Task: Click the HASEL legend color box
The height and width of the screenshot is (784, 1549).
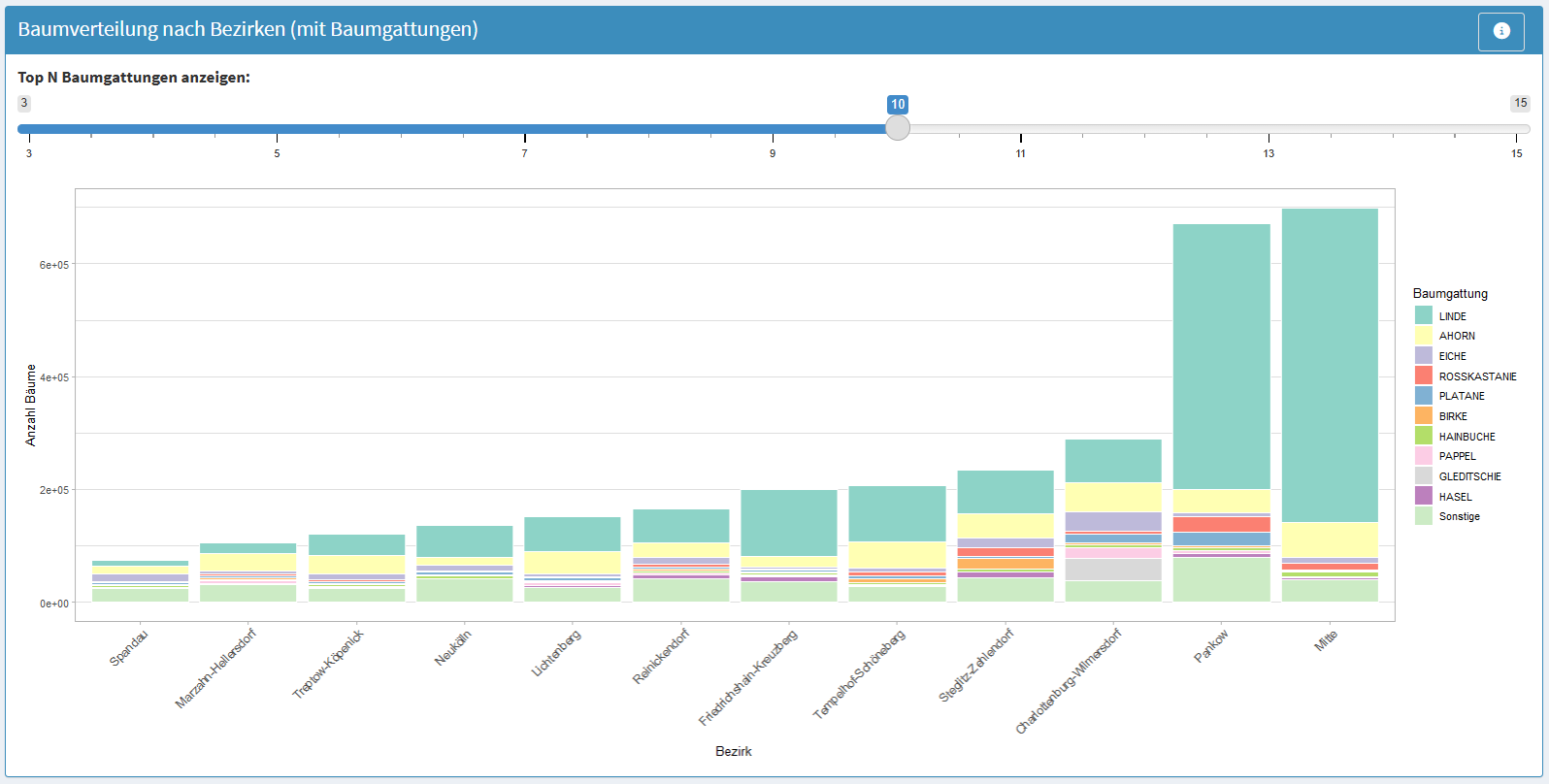Action: click(1423, 497)
